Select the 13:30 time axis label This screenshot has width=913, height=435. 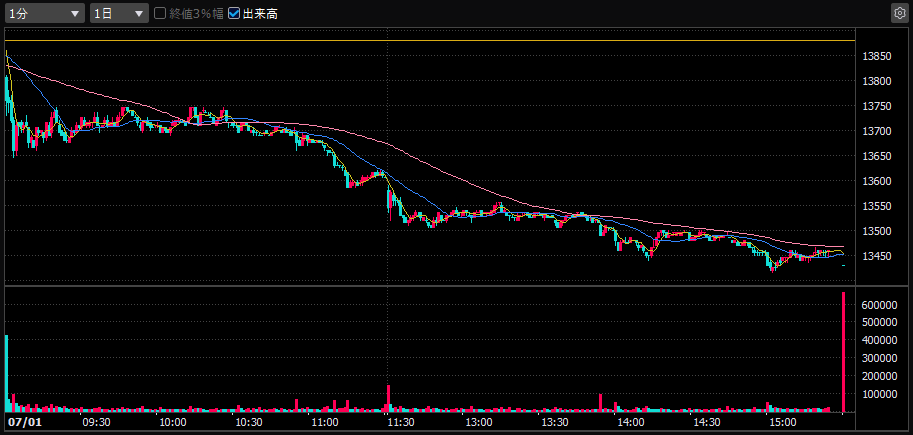coord(554,421)
